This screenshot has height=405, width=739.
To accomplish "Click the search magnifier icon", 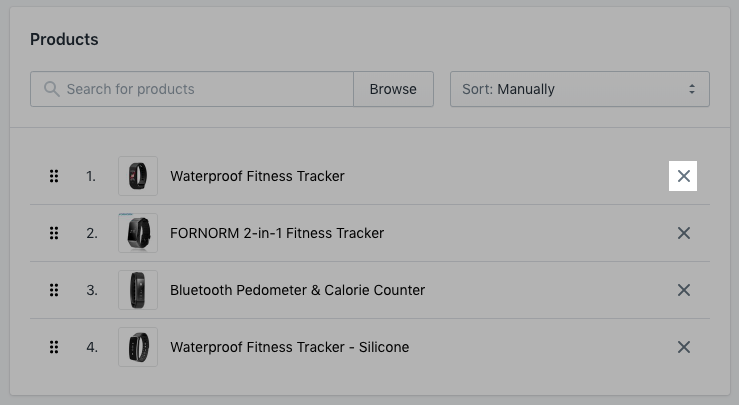I will coord(51,89).
